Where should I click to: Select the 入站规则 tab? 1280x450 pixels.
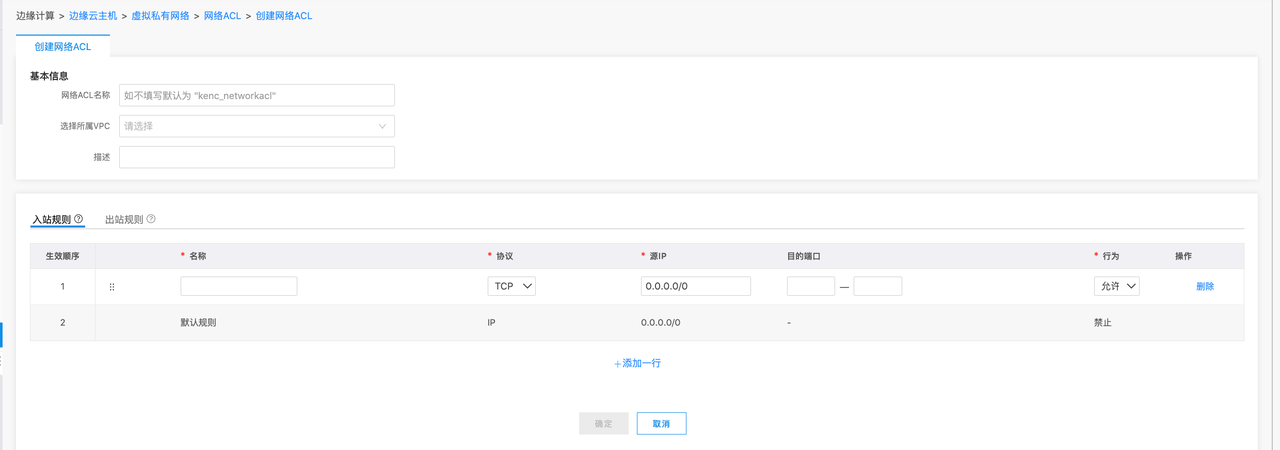click(x=51, y=219)
